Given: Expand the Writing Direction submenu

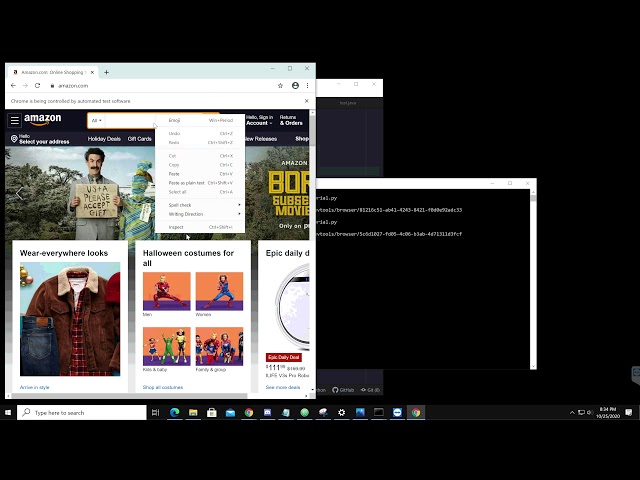Looking at the screenshot, I should (200, 214).
